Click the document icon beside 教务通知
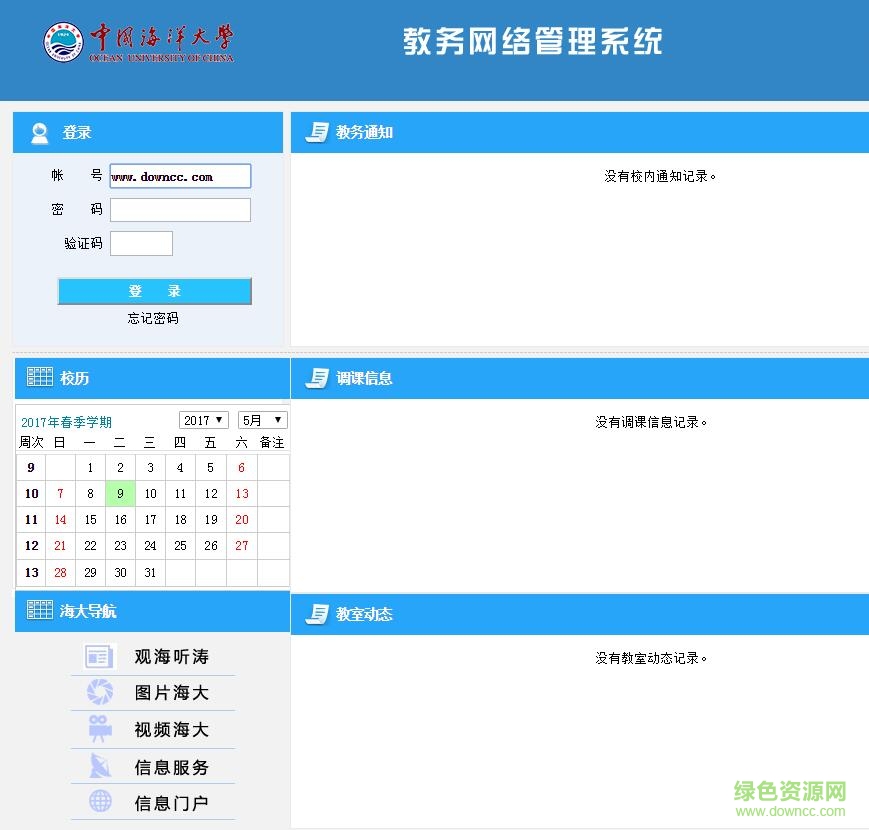 pyautogui.click(x=317, y=132)
